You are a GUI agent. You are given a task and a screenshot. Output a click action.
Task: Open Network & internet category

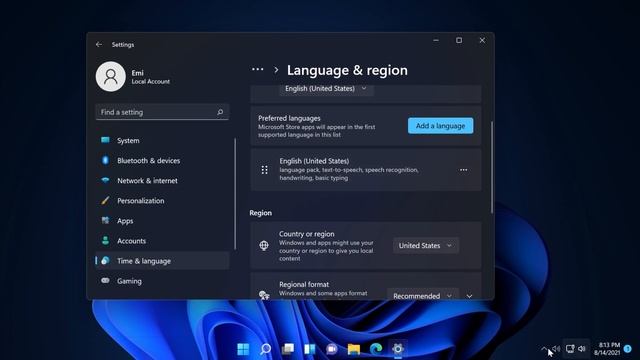(162, 180)
